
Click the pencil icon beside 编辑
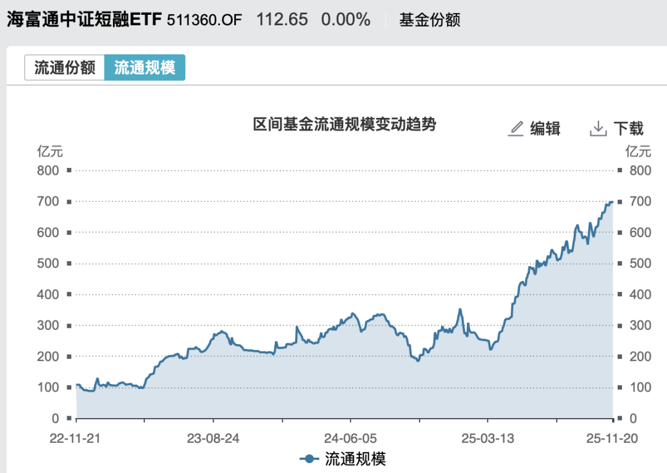point(516,128)
